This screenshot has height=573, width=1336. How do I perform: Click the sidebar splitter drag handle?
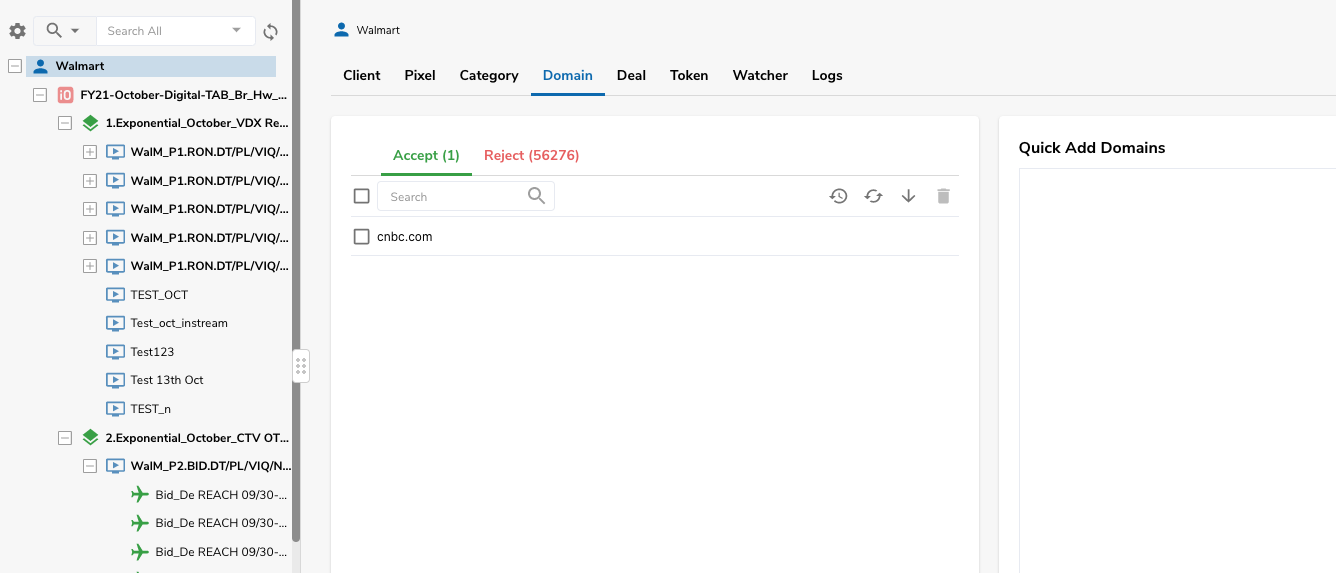300,366
